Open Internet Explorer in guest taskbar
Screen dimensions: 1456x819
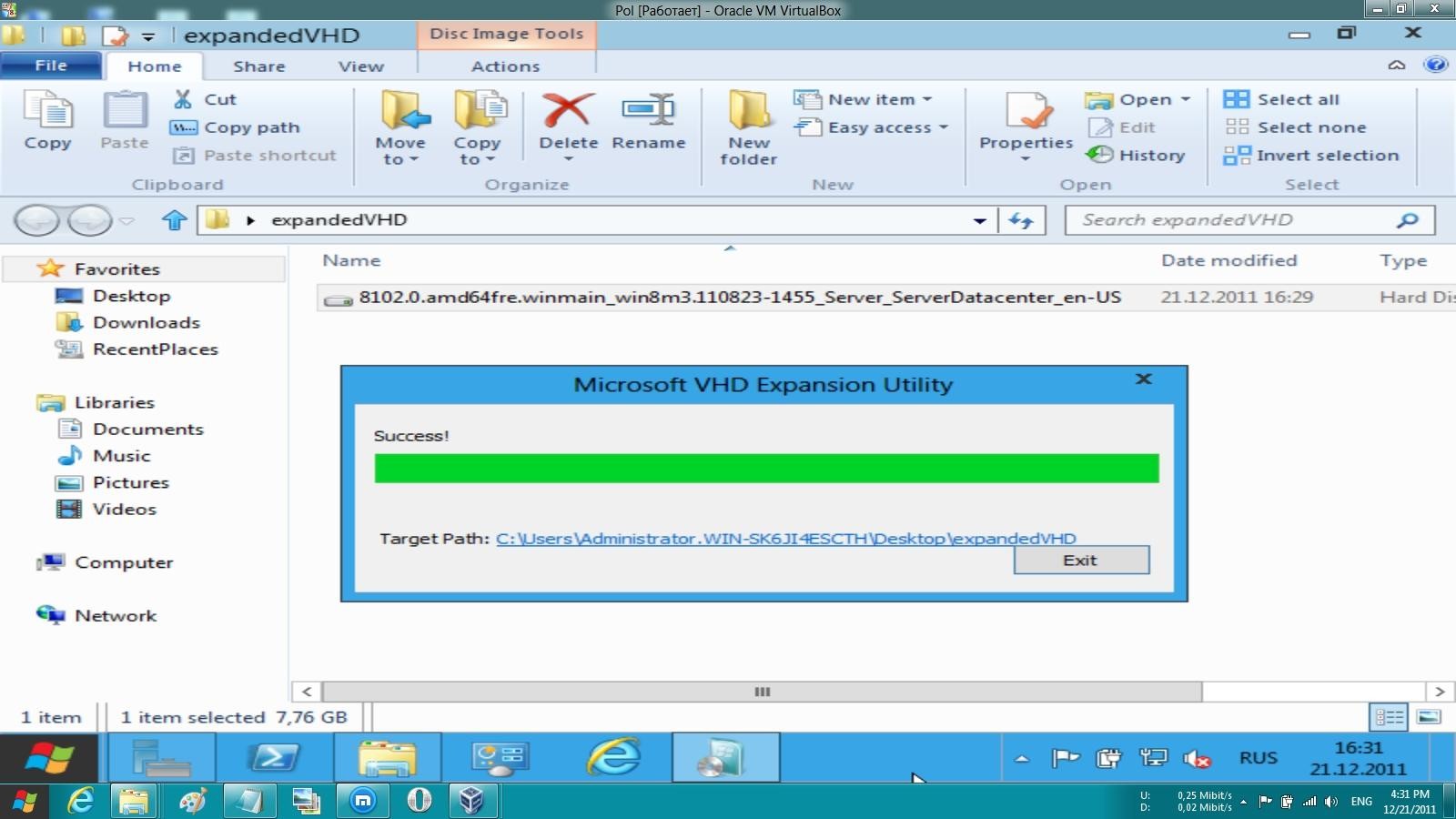point(614,757)
